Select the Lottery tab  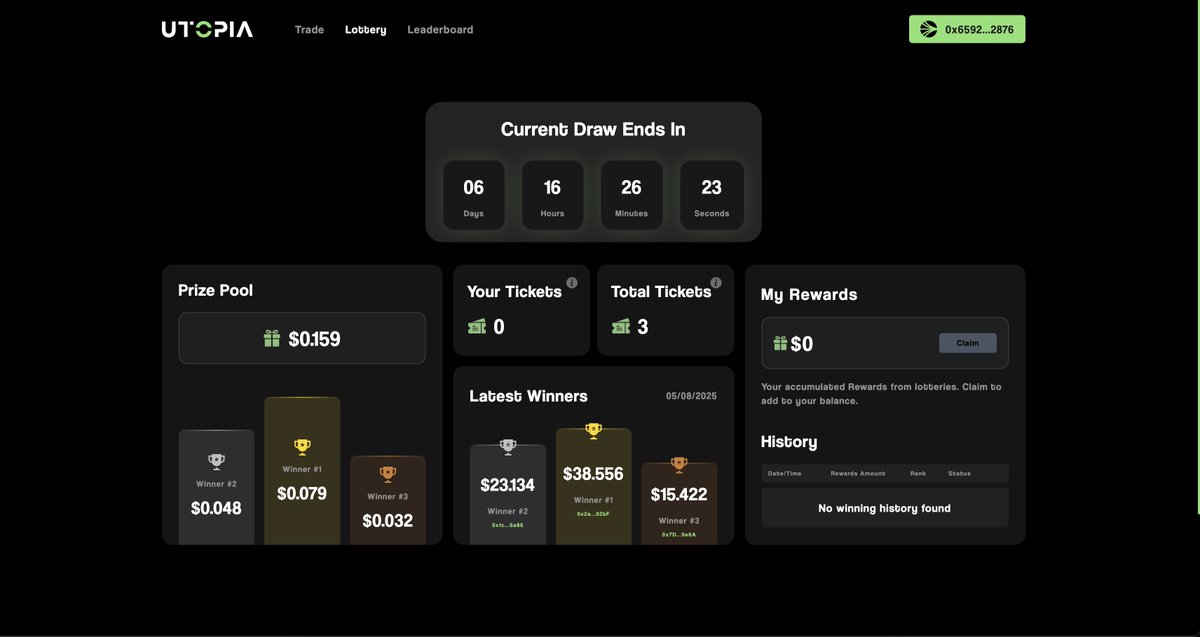pos(366,30)
